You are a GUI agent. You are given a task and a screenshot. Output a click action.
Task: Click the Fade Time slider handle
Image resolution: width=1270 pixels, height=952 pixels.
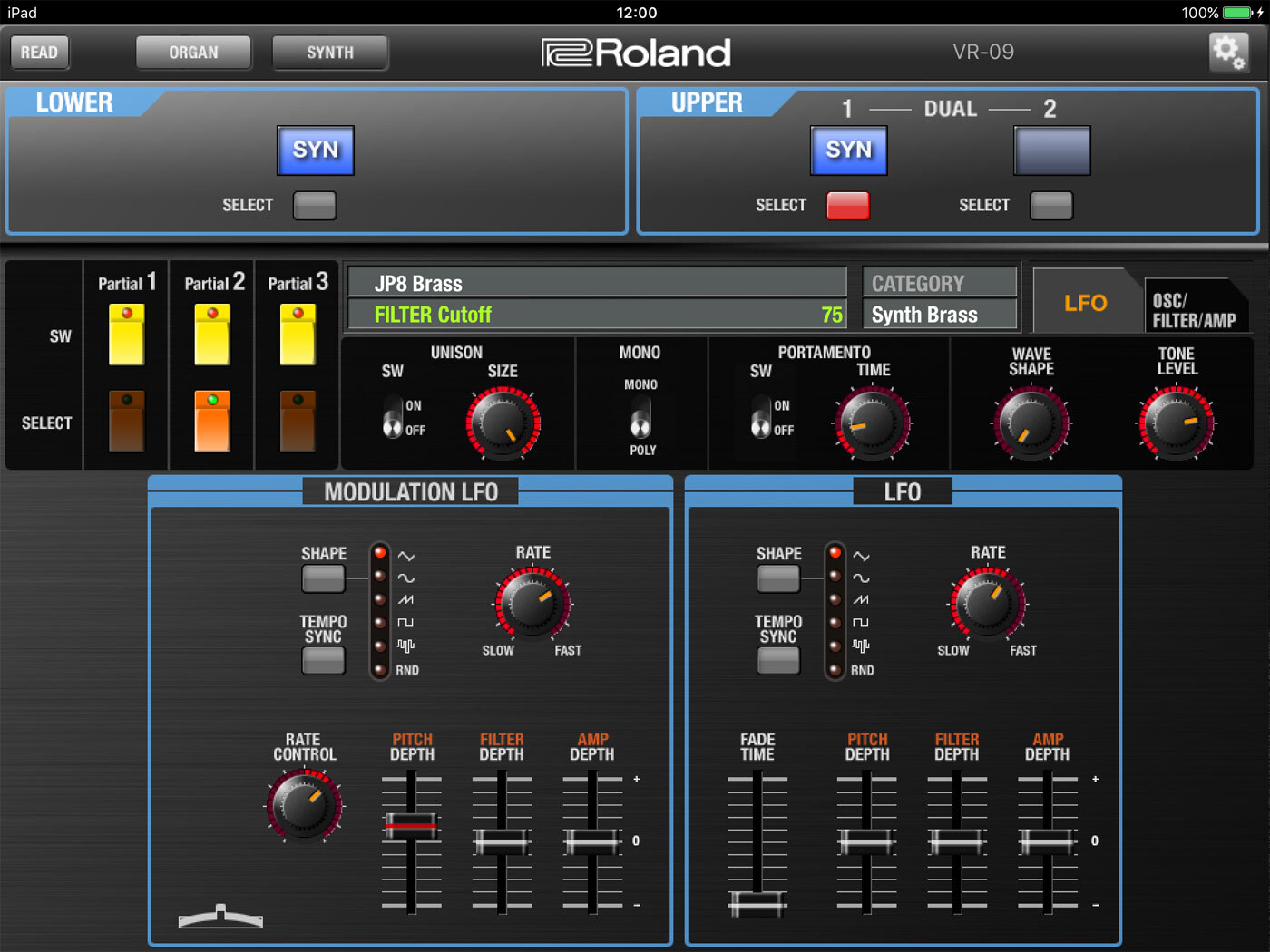click(x=757, y=903)
